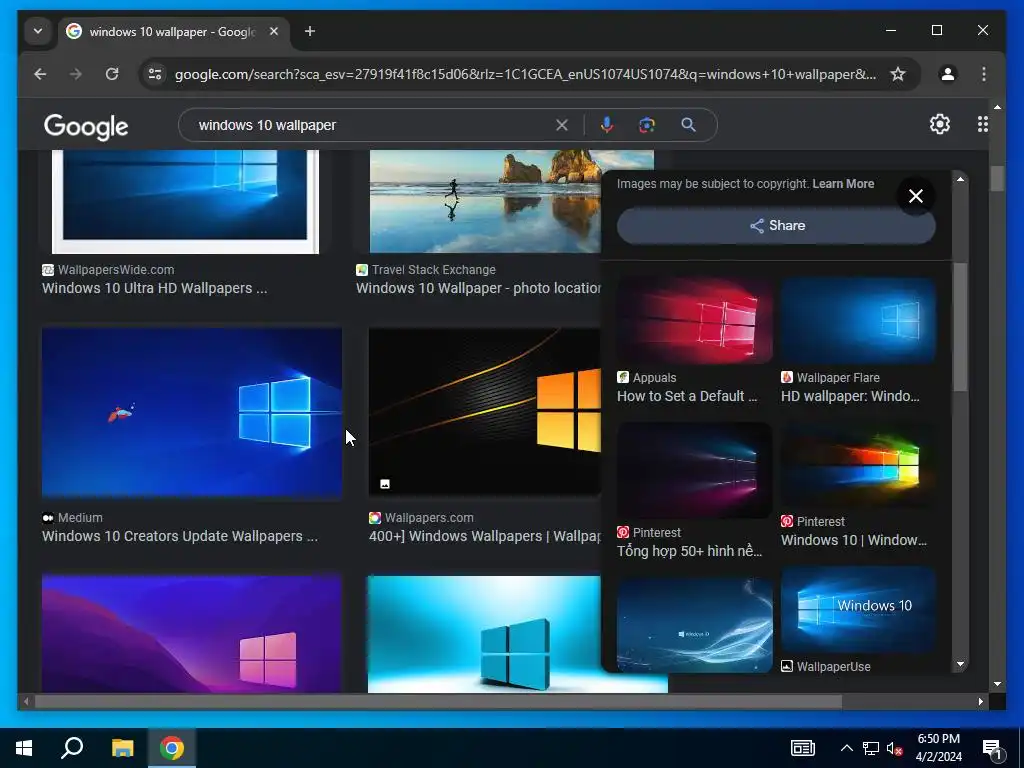1024x768 pixels.
Task: Click the page horizontal scrollbar thumb
Action: coord(438,702)
